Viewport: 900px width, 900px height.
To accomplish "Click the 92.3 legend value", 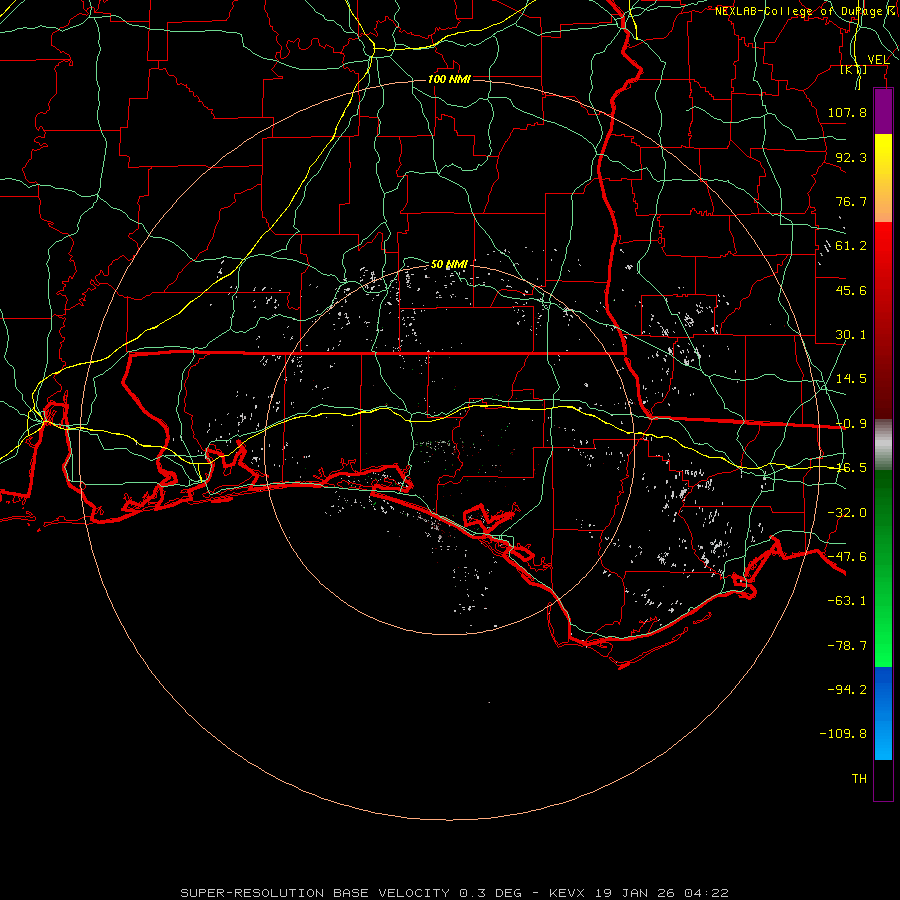I will point(851,157).
